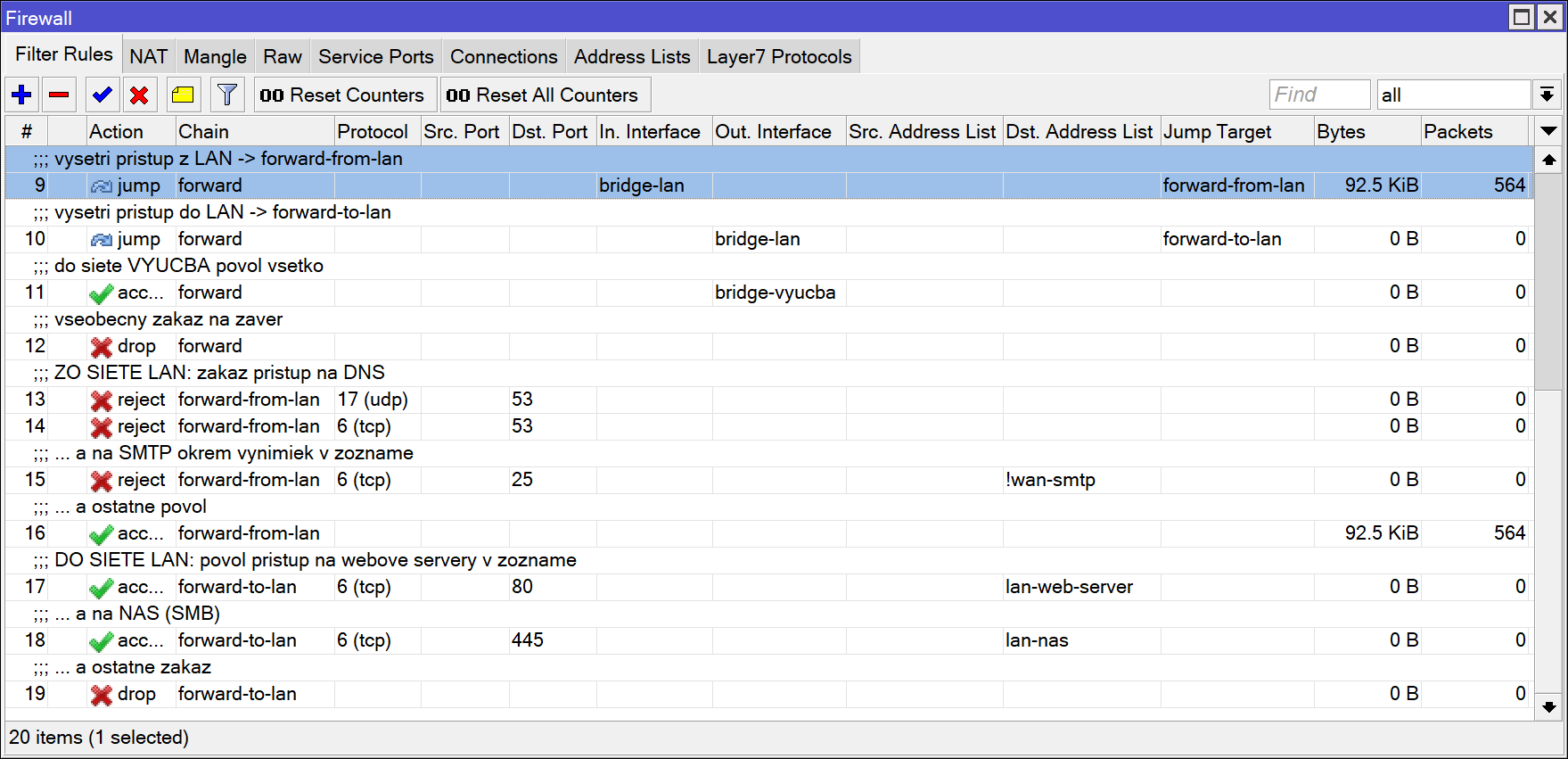Switch to the NAT tab

pos(148,57)
